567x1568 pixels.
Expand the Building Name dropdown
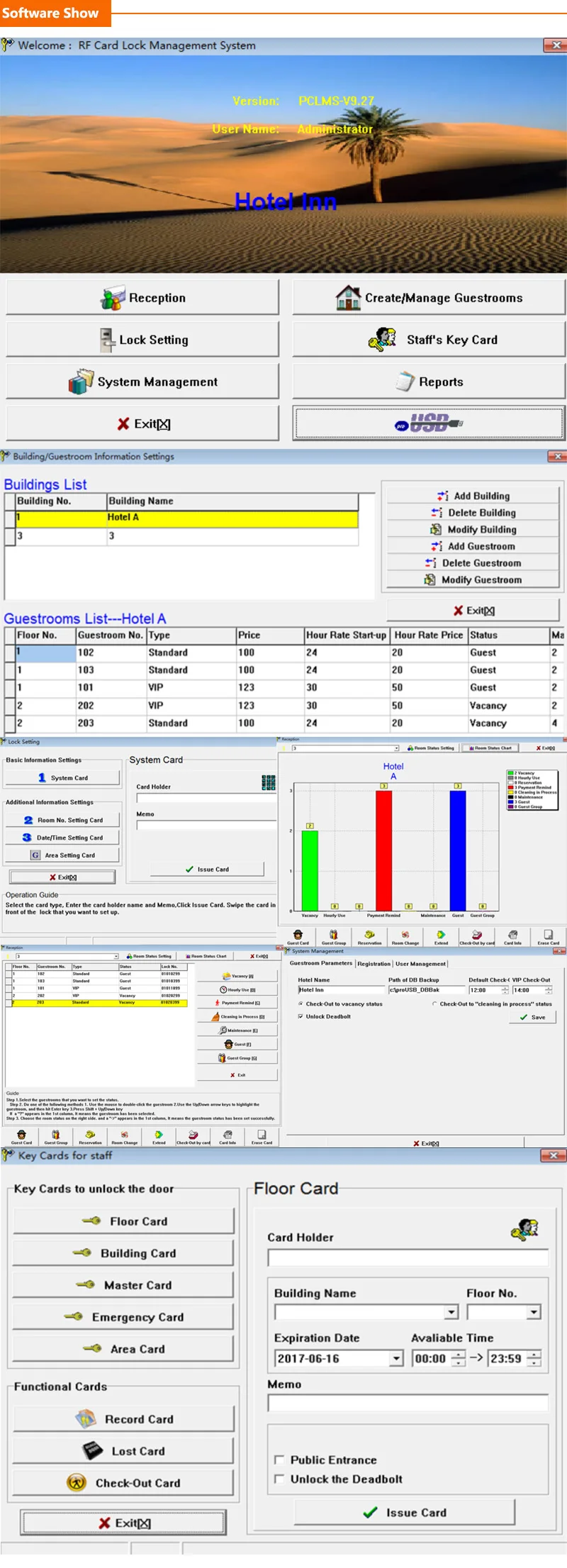[x=451, y=1312]
